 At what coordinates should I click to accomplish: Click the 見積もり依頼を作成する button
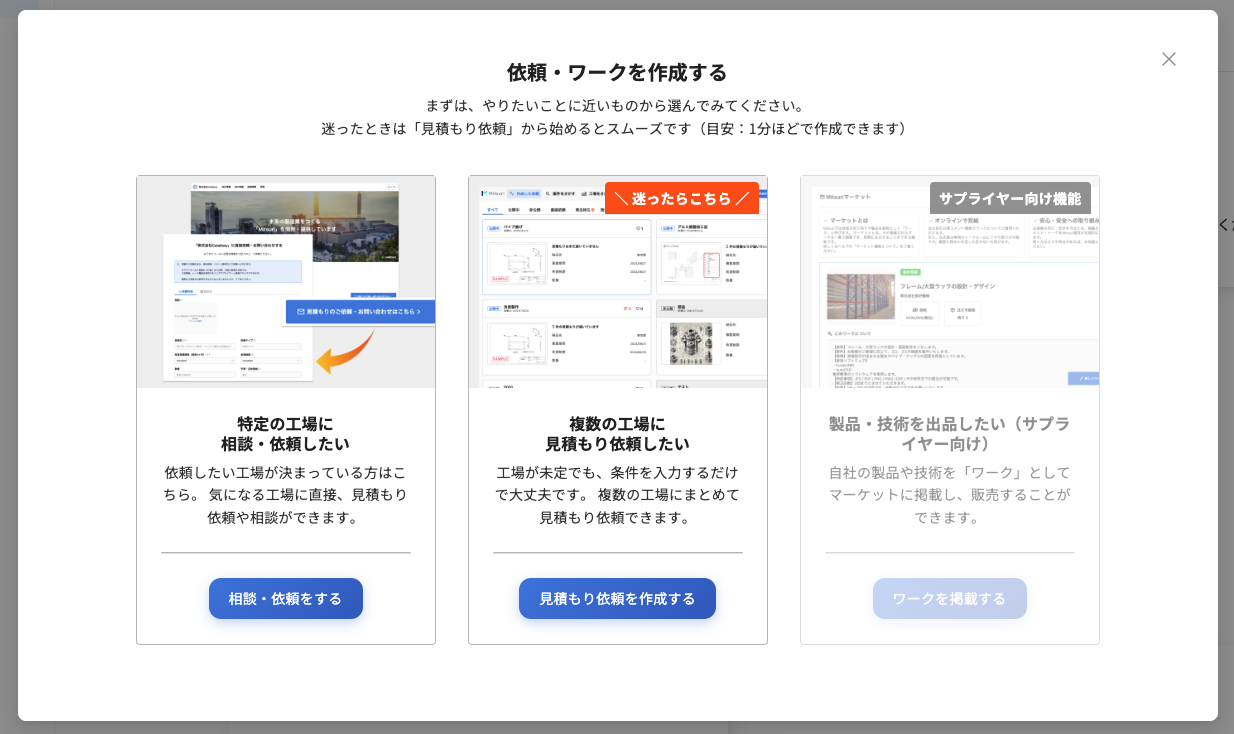pos(617,598)
